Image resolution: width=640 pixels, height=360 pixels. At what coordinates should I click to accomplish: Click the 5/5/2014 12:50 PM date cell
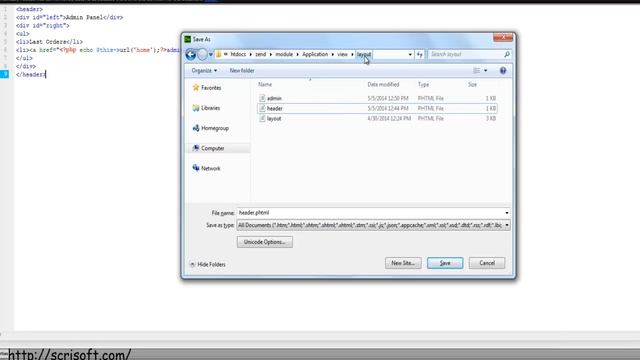(x=388, y=98)
